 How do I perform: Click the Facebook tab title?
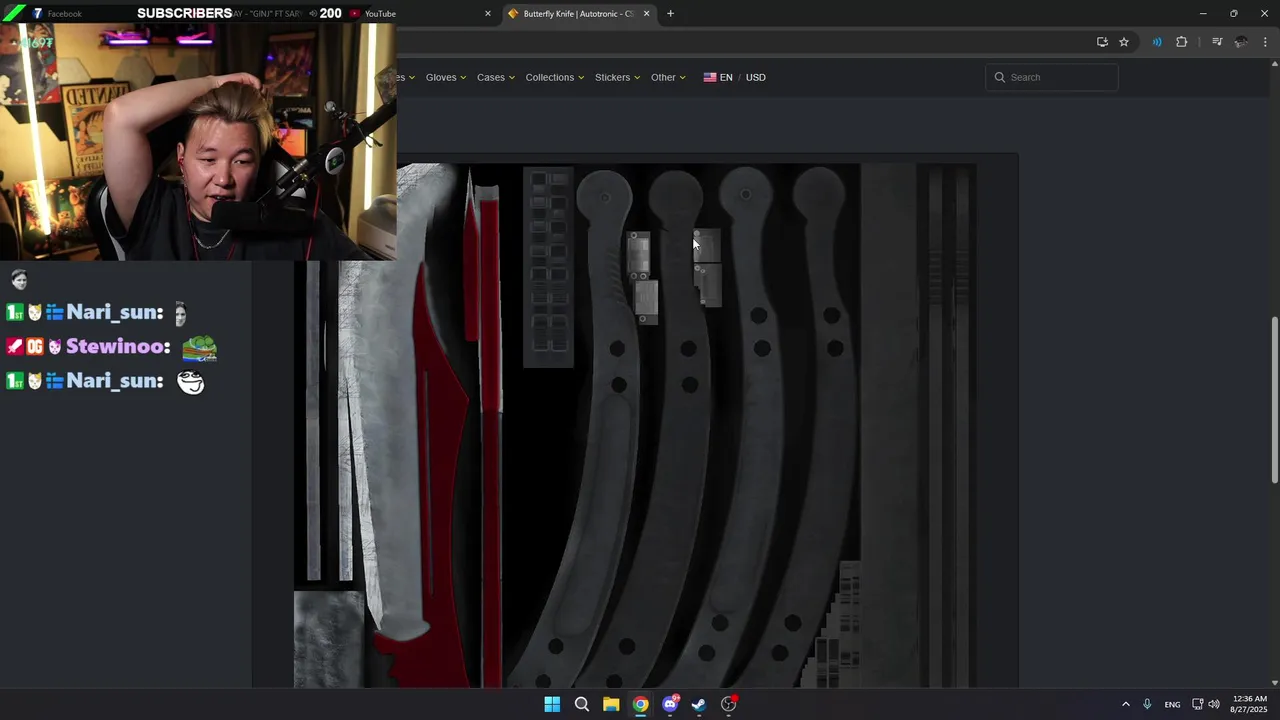[65, 14]
